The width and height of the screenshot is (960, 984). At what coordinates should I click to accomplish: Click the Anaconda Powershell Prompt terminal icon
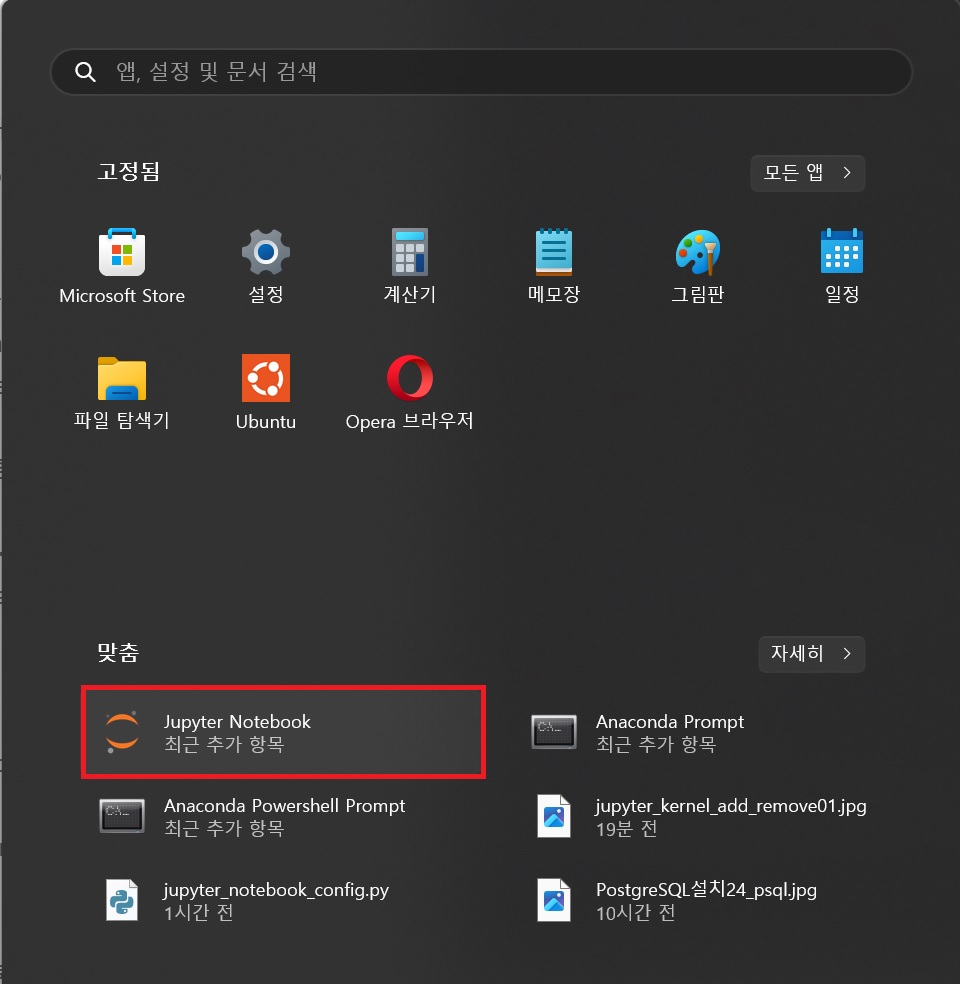point(122,816)
